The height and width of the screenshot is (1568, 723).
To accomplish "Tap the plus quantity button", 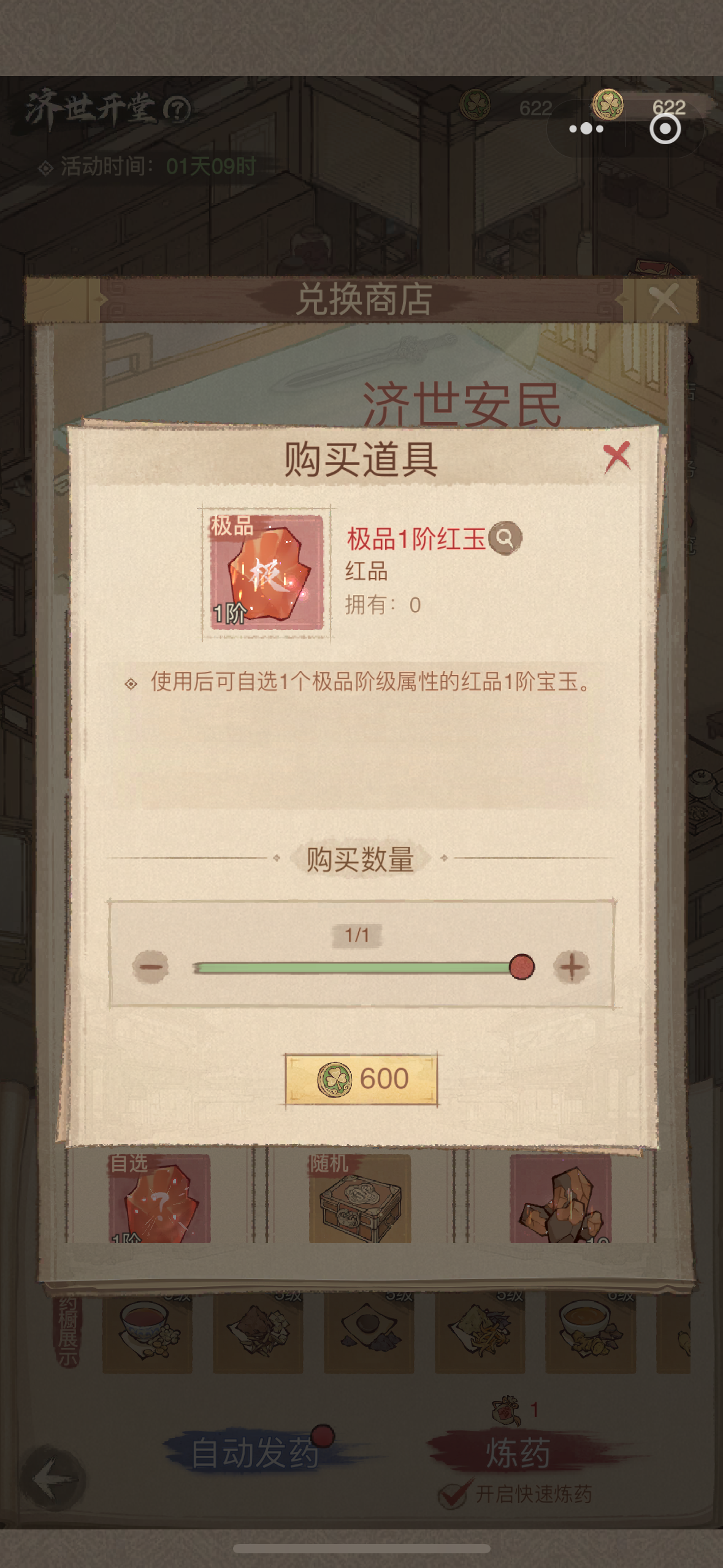I will [x=572, y=967].
